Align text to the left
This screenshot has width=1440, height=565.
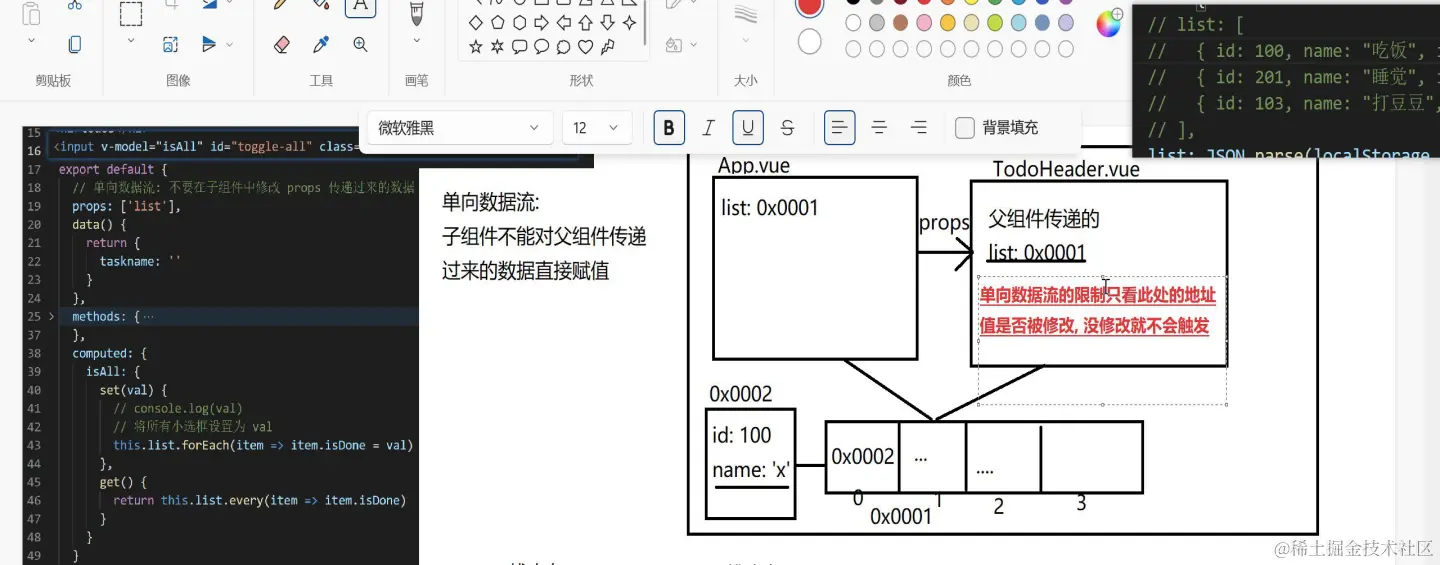coord(840,127)
